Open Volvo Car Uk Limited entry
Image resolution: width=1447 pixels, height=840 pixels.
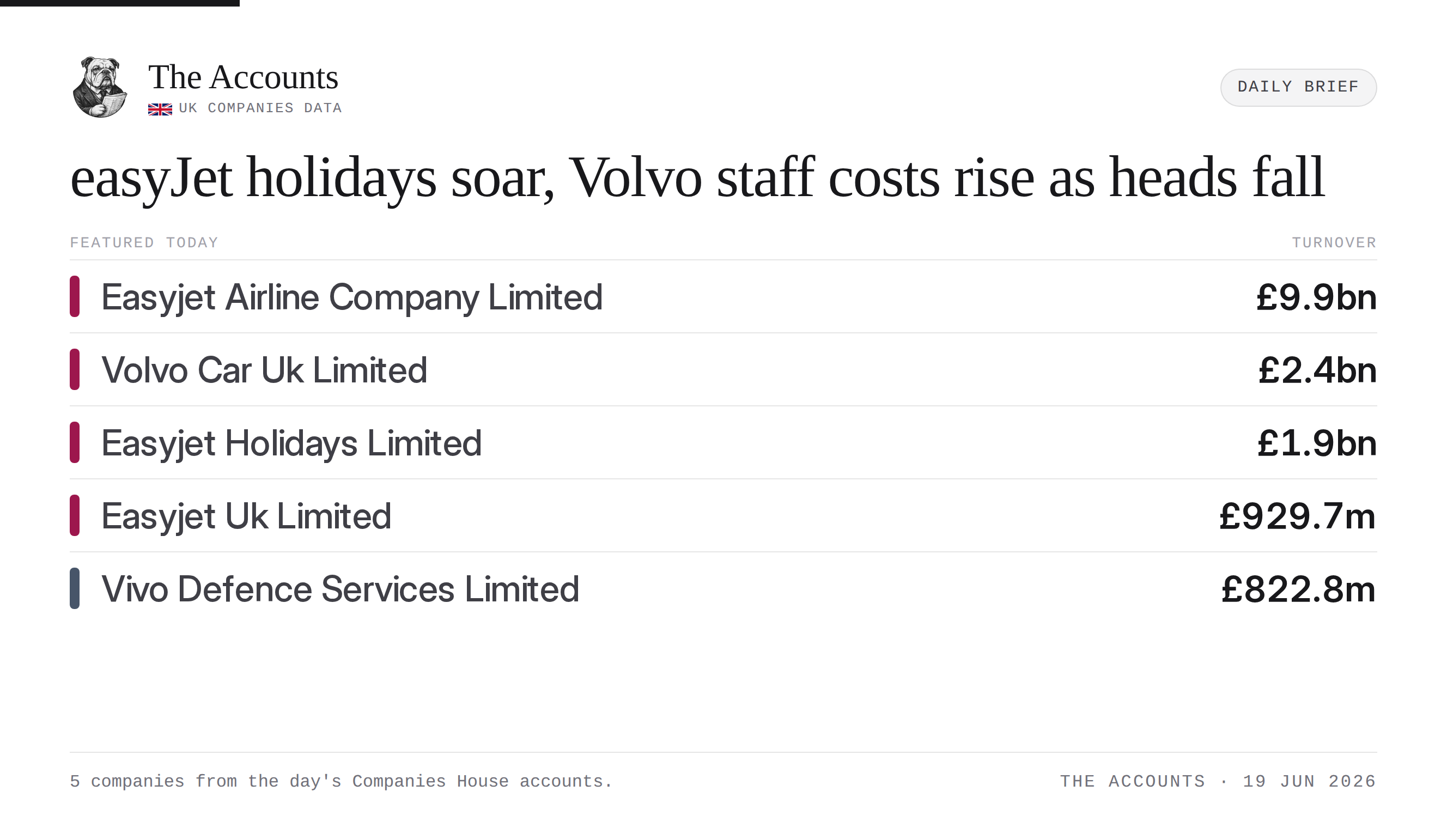pos(723,369)
